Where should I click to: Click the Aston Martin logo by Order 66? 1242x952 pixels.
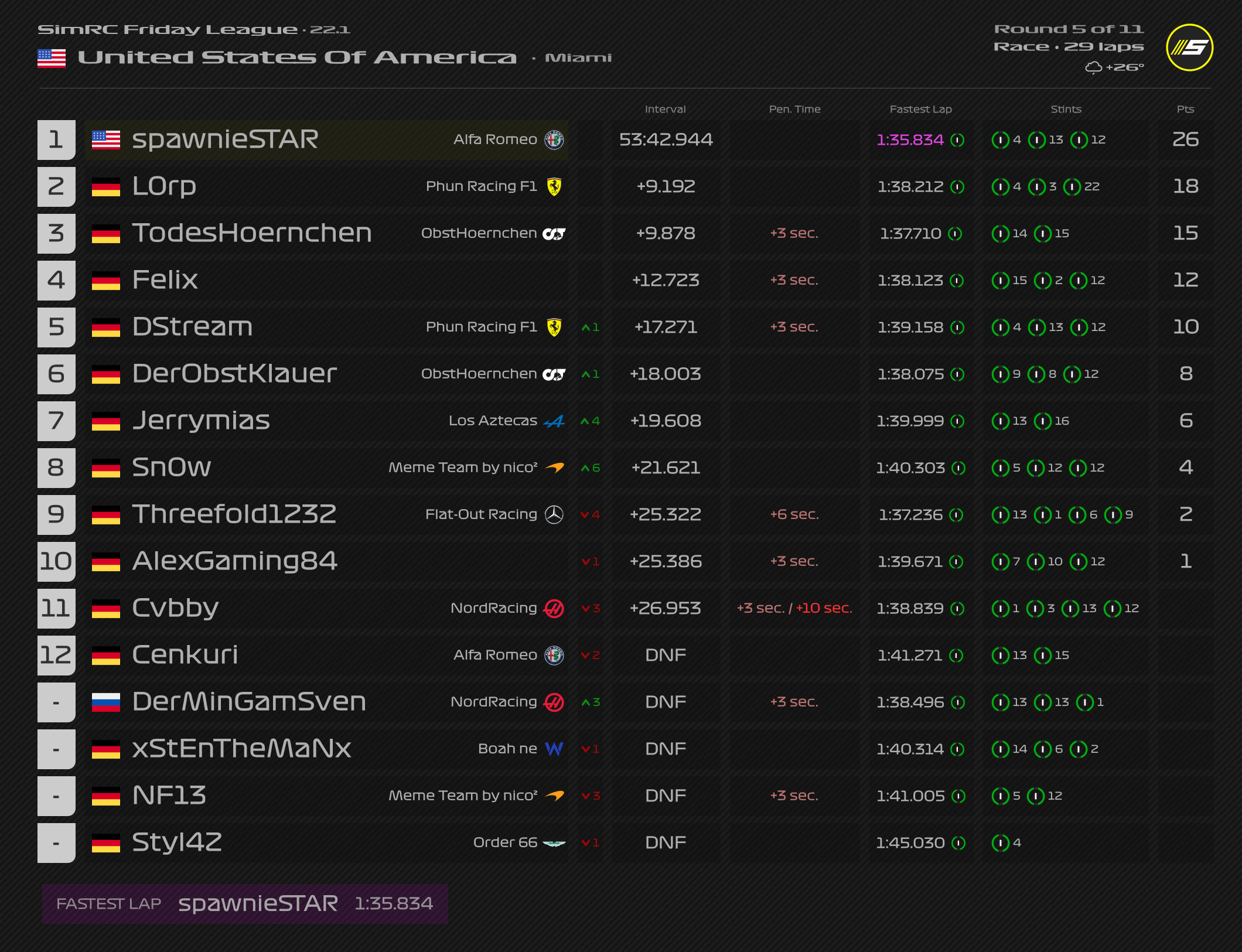554,843
